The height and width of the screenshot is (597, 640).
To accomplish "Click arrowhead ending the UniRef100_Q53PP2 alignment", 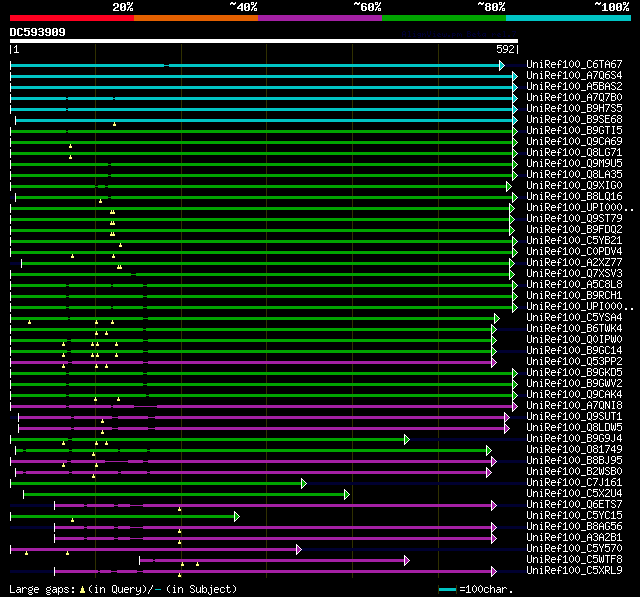I will point(494,362).
